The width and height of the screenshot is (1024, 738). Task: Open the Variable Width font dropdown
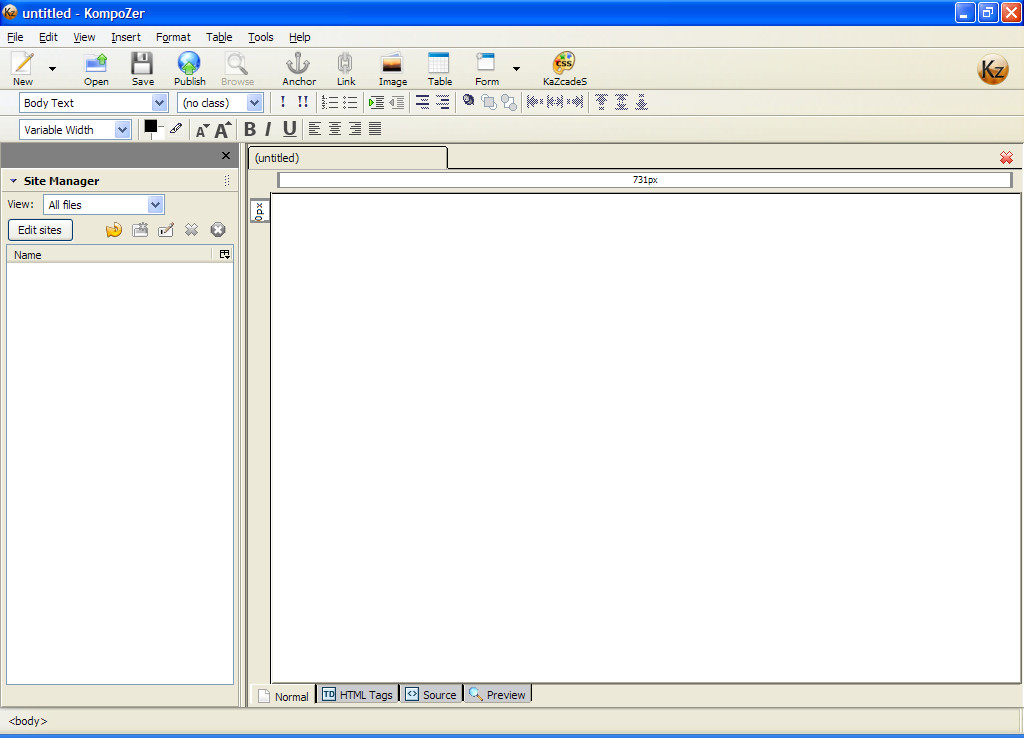pos(122,129)
